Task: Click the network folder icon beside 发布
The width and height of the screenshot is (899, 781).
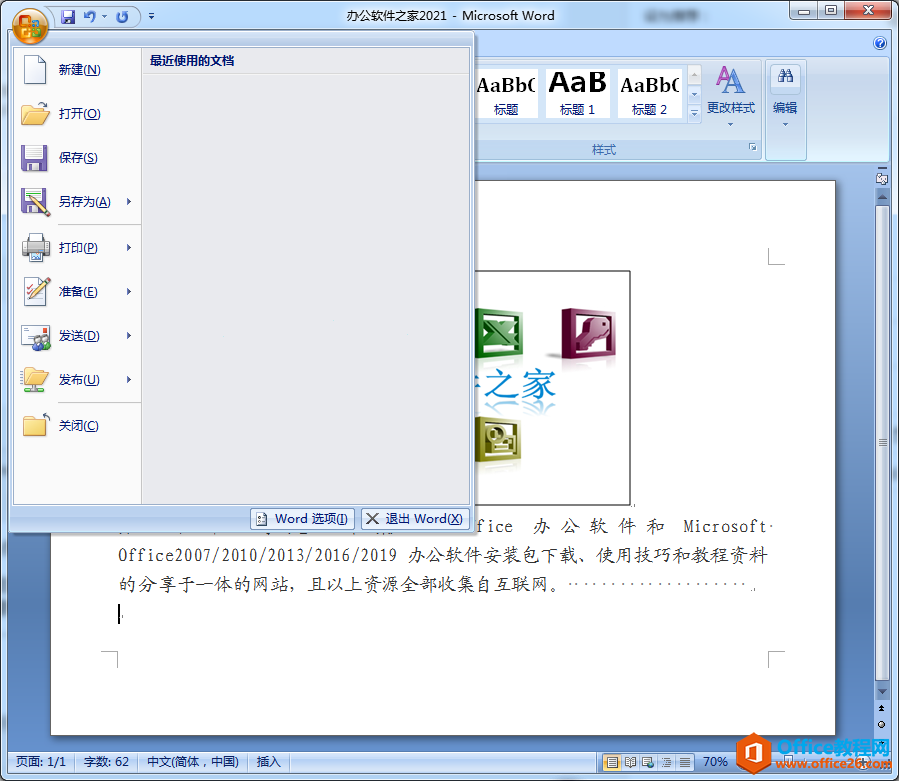Action: click(x=35, y=380)
